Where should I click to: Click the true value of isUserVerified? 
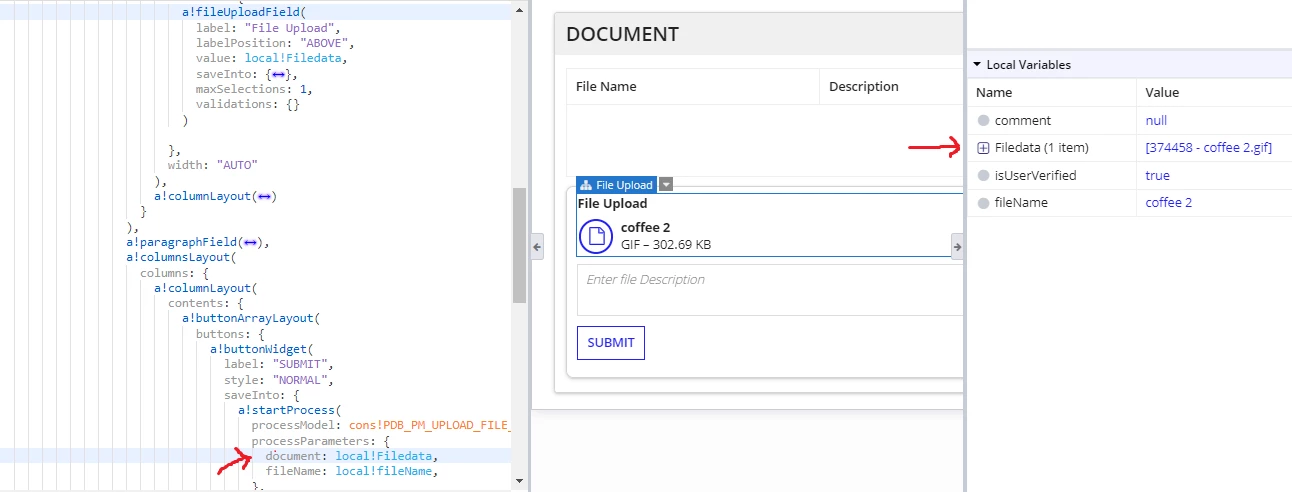[x=1157, y=175]
